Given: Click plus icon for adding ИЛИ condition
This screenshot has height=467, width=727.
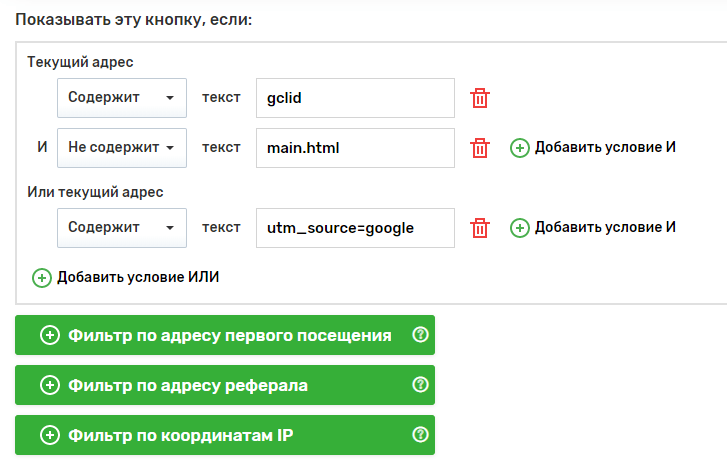Looking at the screenshot, I should coord(42,277).
